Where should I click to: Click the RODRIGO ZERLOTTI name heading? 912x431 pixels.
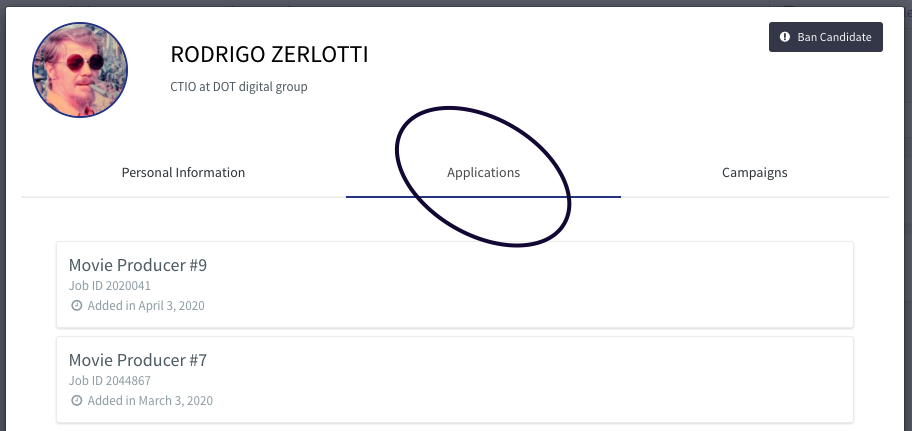tap(269, 55)
